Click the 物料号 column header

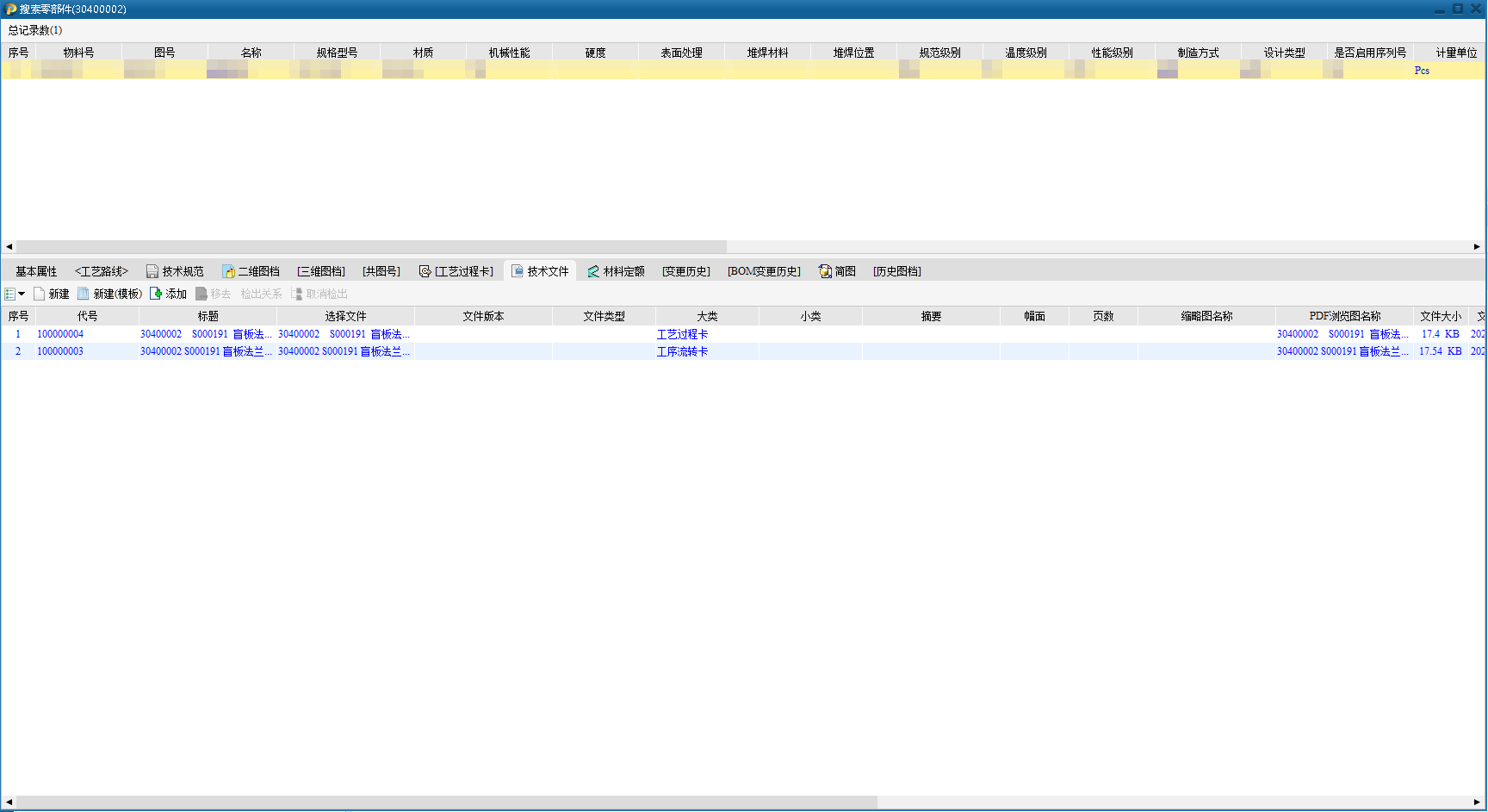pyautogui.click(x=78, y=53)
